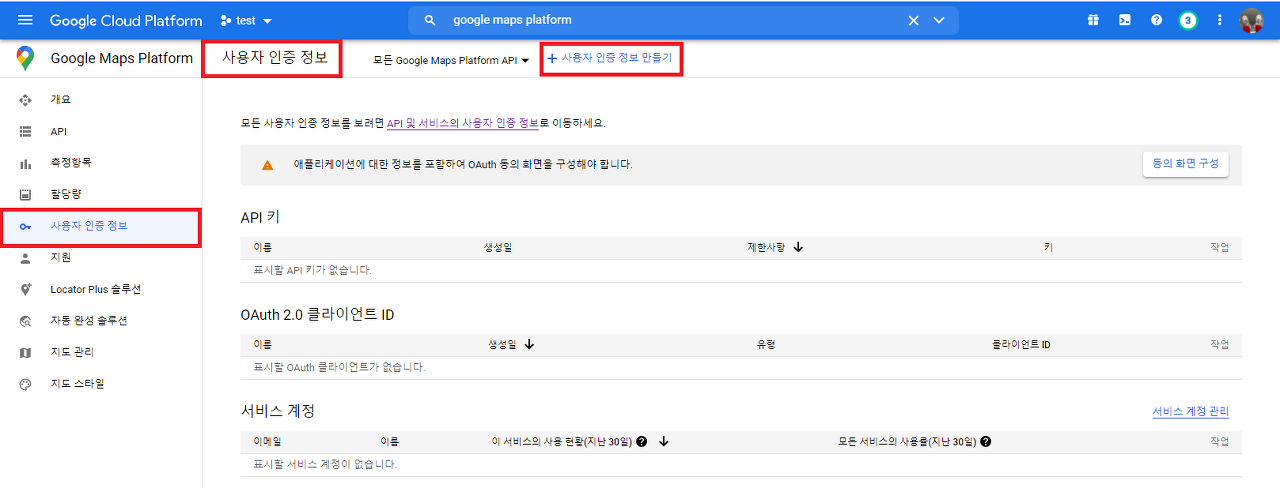The width and height of the screenshot is (1280, 488).
Task: Open the help question mark icon
Action: 1156,20
